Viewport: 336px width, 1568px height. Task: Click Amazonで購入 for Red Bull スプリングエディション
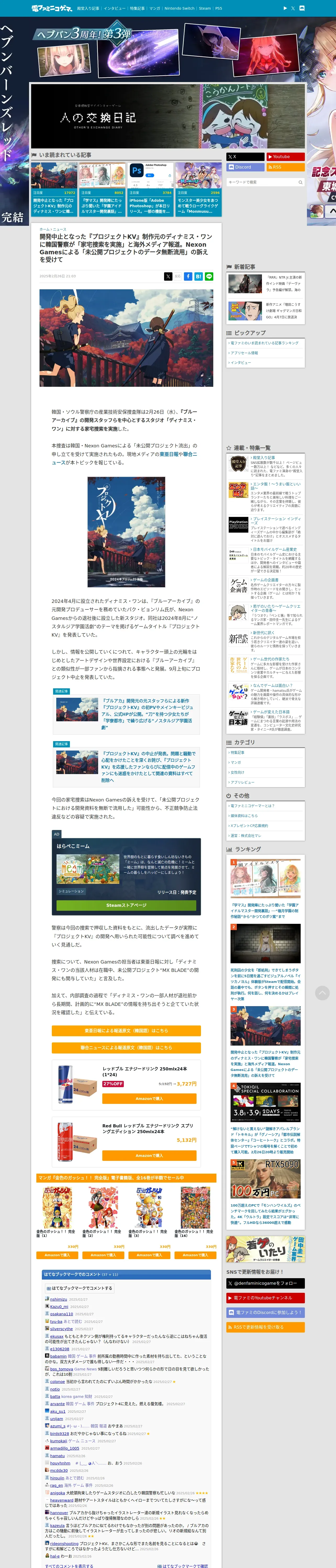[x=149, y=1155]
